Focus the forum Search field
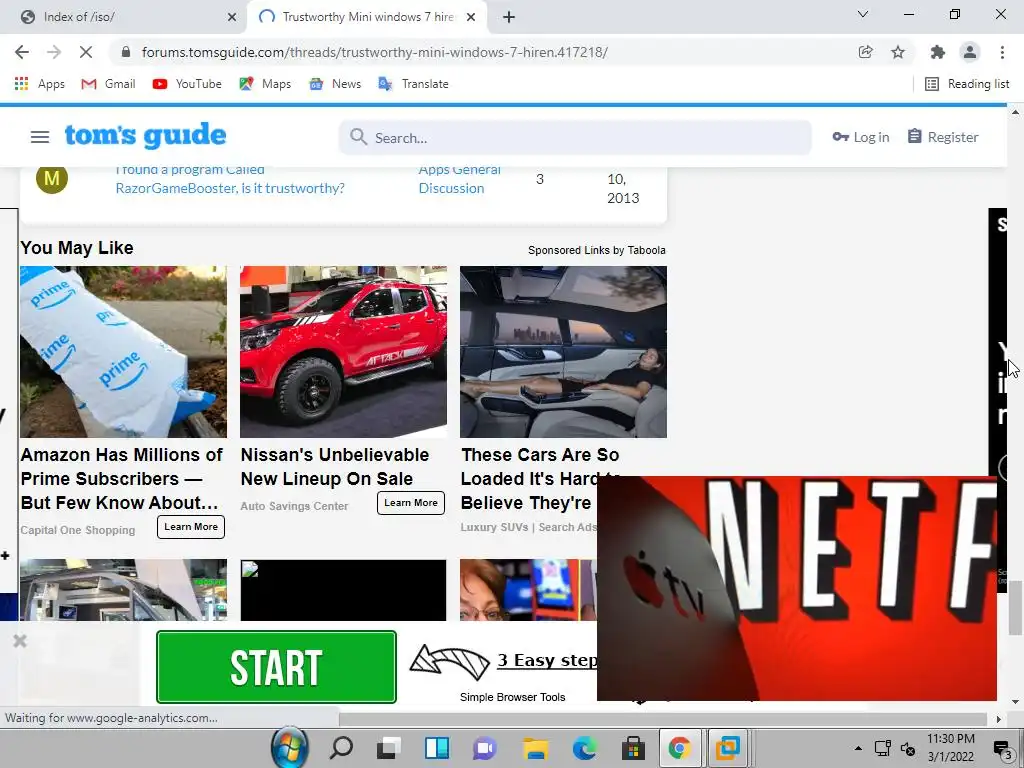Screen dimensions: 1024x768 point(575,138)
